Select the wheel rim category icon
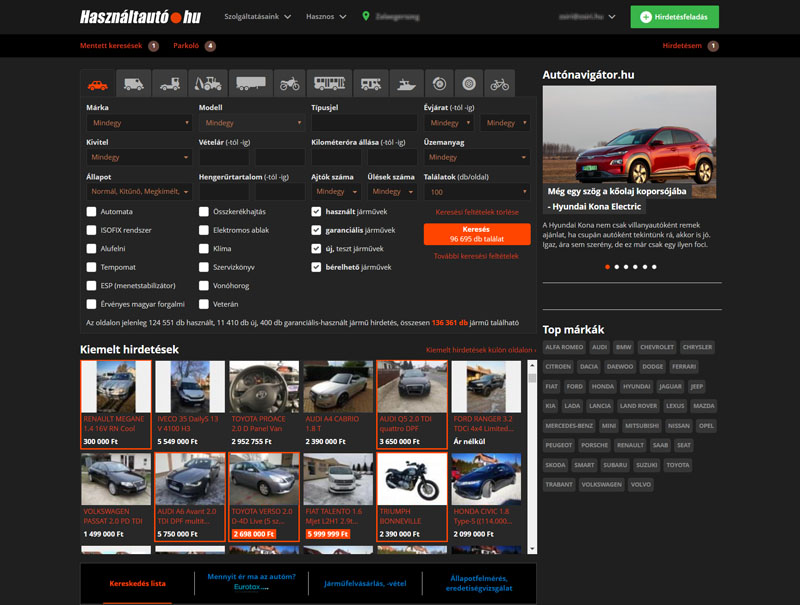The width and height of the screenshot is (800, 605). [469, 84]
